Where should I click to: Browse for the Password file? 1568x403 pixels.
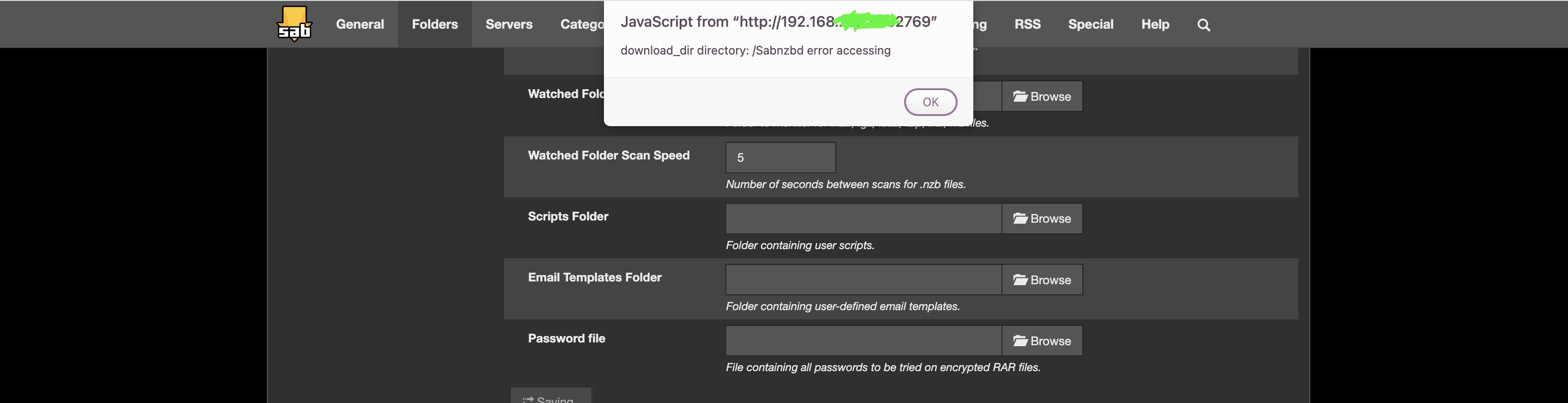[1042, 341]
